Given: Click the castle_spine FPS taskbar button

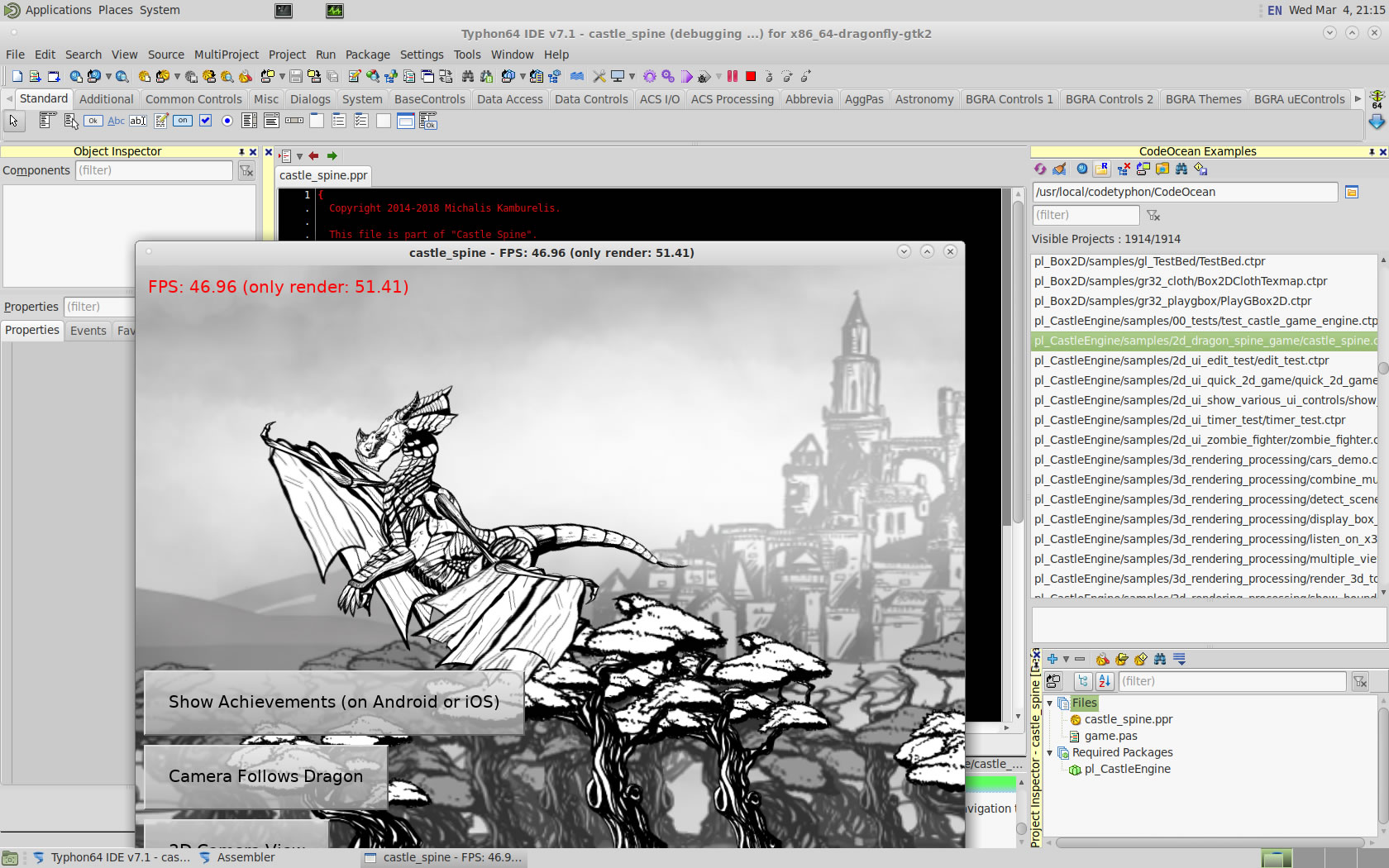Looking at the screenshot, I should click(x=444, y=857).
